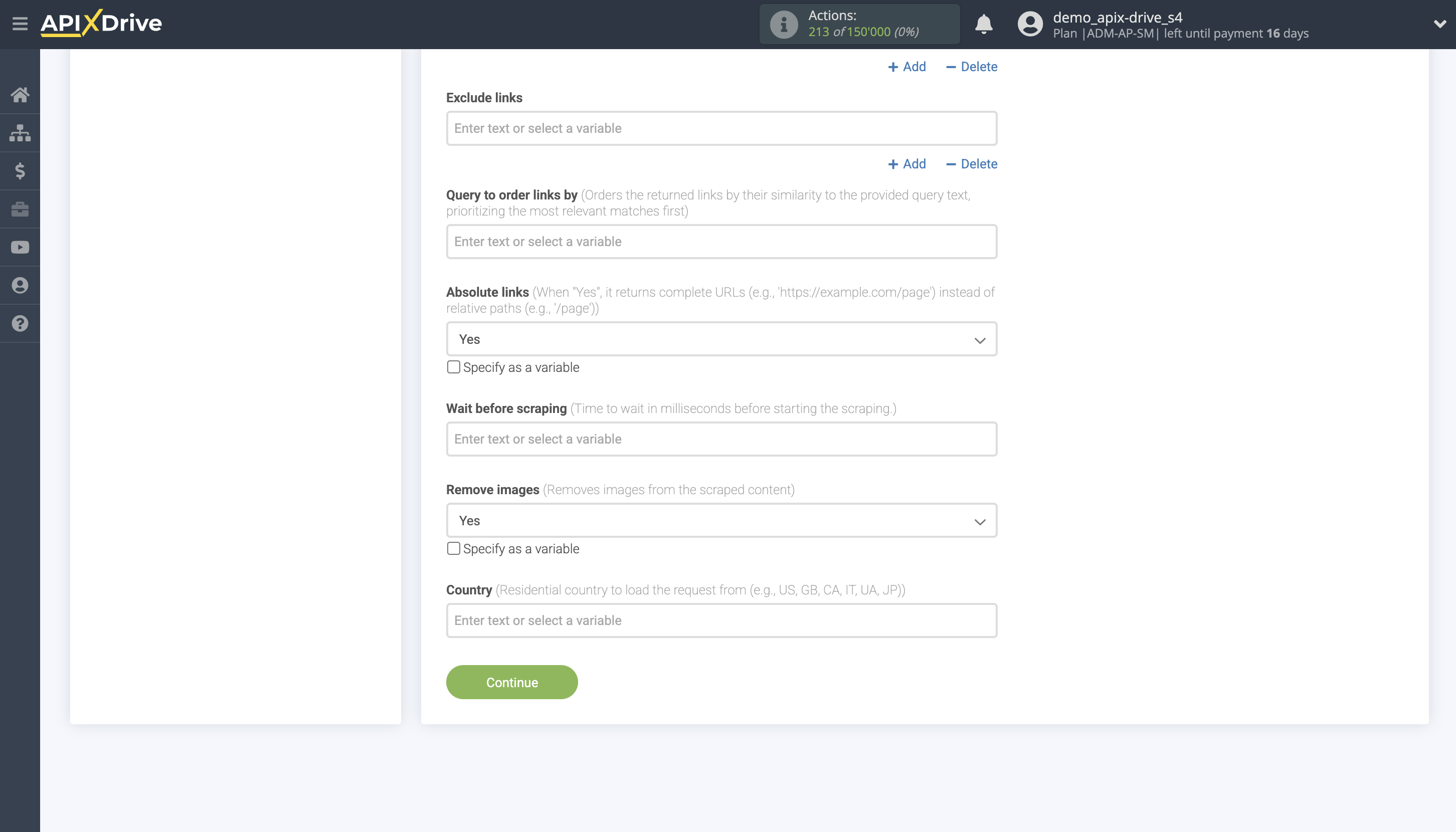Image resolution: width=1456 pixels, height=832 pixels.
Task: Click Delete below Exclude links field
Action: click(971, 164)
